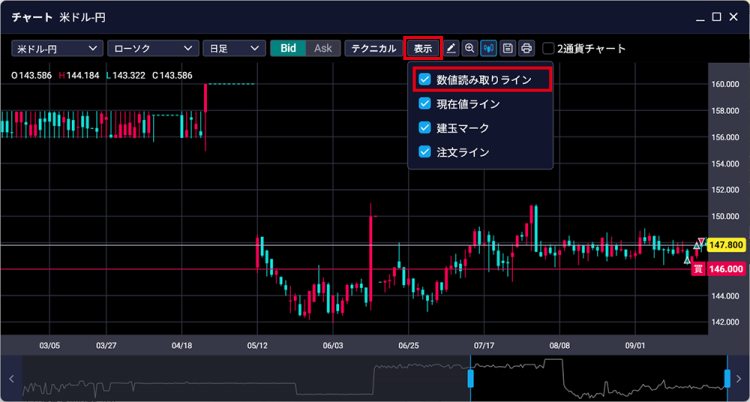
Task: Click the save chart floppy icon
Action: 508,48
